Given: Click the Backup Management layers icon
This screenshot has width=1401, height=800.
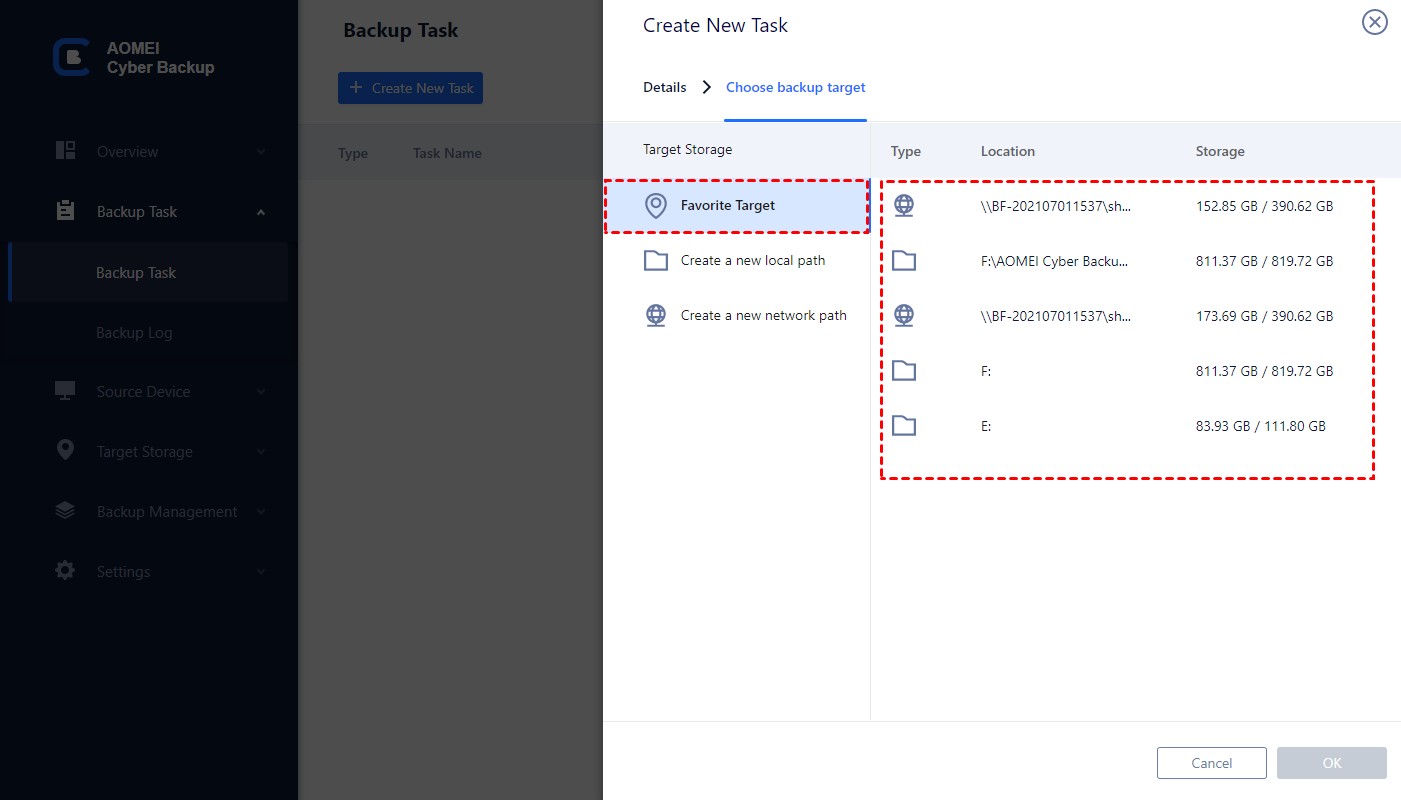Looking at the screenshot, I should 66,511.
